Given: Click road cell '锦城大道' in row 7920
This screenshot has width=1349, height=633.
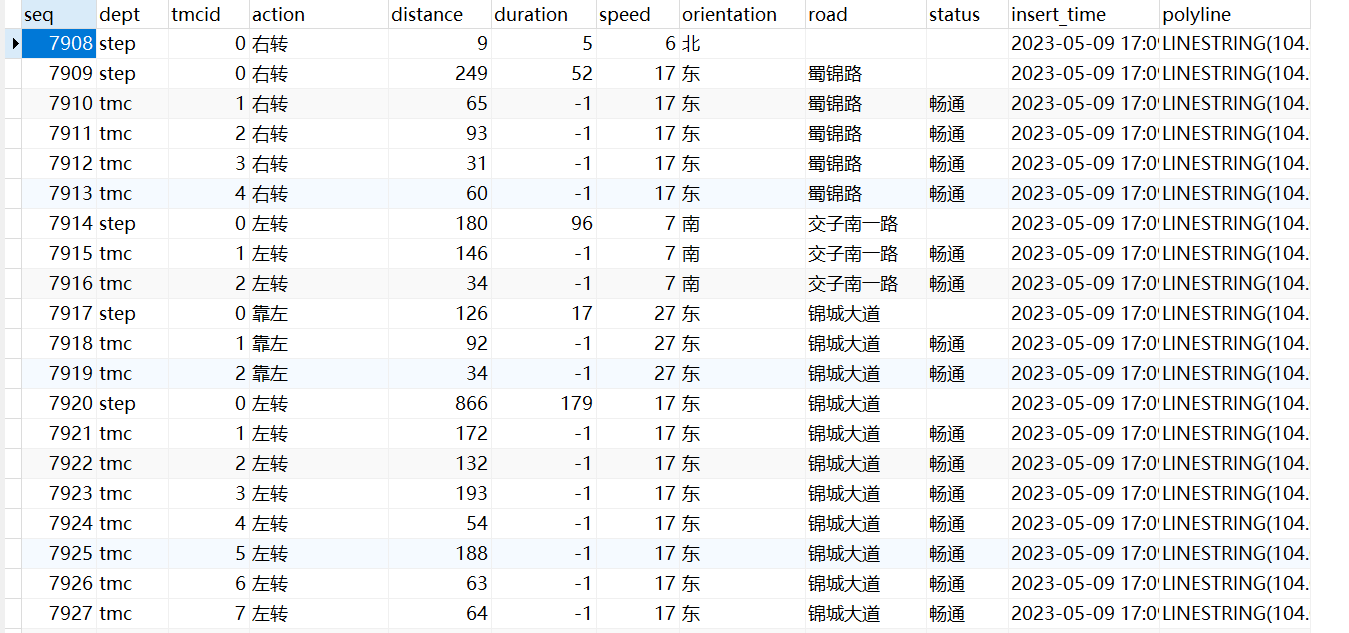Looking at the screenshot, I should point(866,404).
